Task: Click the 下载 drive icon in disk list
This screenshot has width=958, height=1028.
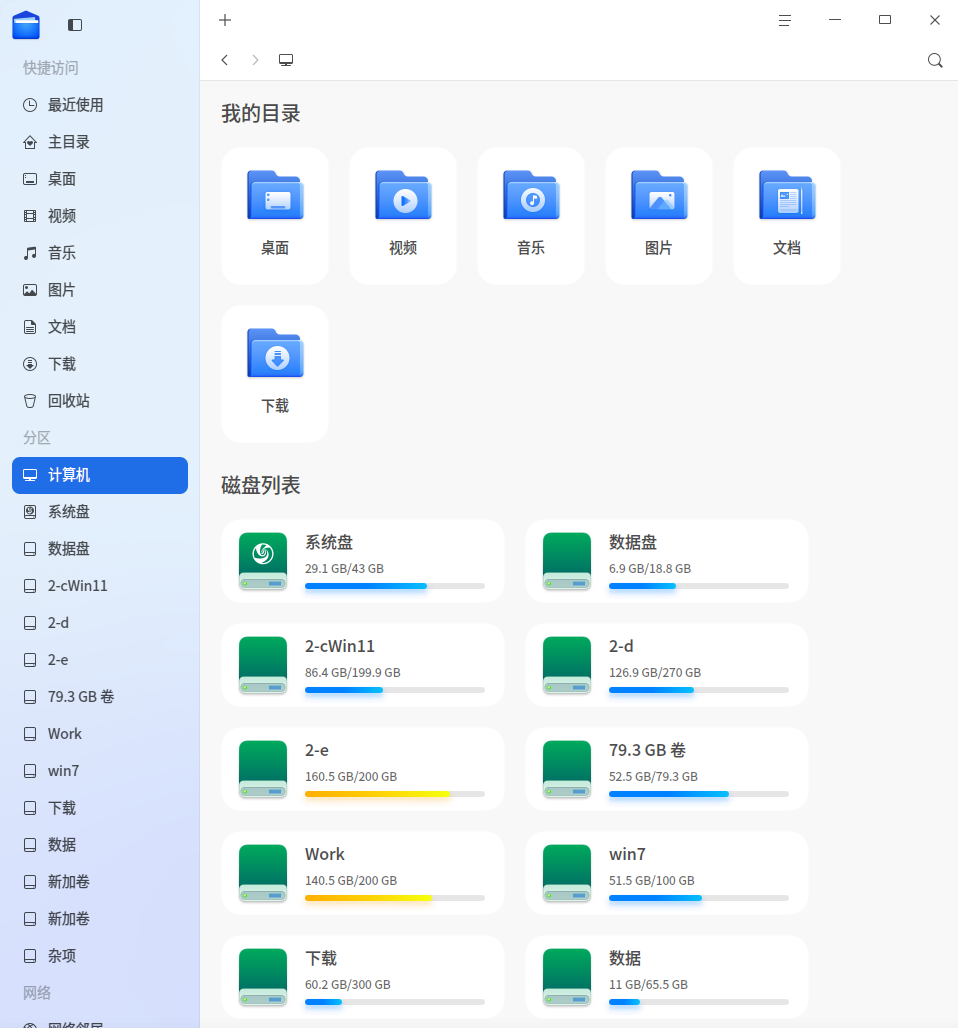Action: 263,977
